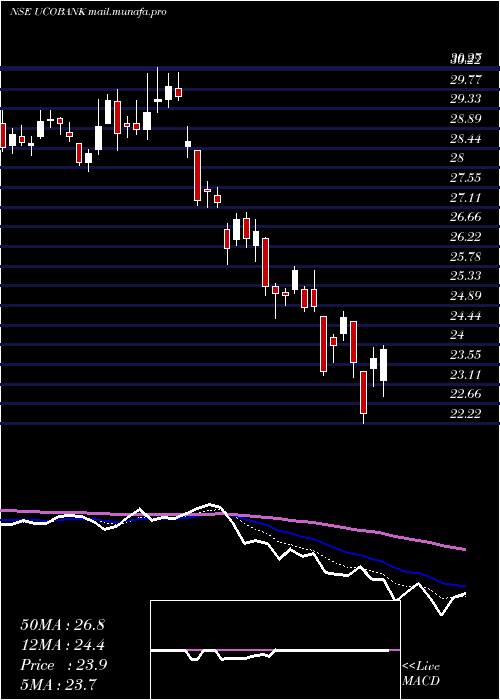The height and width of the screenshot is (700, 500).
Task: Select the 26.66 price axis label
Action: 466,217
